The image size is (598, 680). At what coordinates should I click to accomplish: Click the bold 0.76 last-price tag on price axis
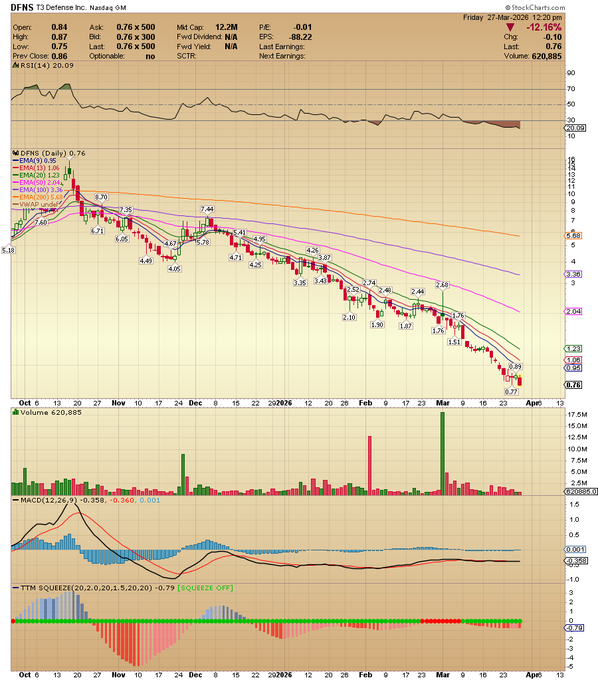pyautogui.click(x=573, y=385)
